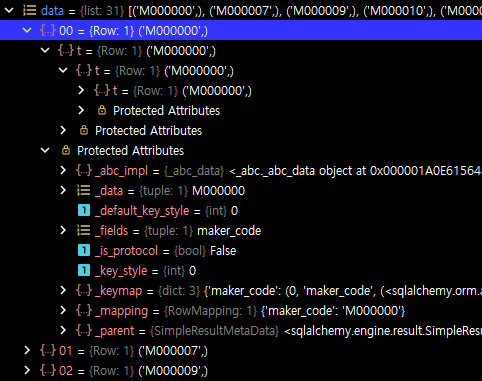The image size is (482, 381).
Task: Click the object icon of the innermost collapsed t variable
Action: (102, 90)
